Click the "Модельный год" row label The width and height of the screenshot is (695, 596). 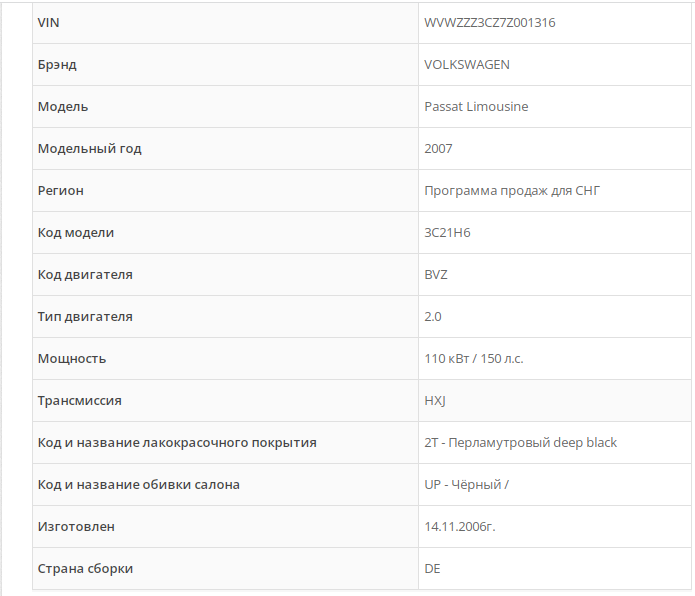click(x=89, y=148)
